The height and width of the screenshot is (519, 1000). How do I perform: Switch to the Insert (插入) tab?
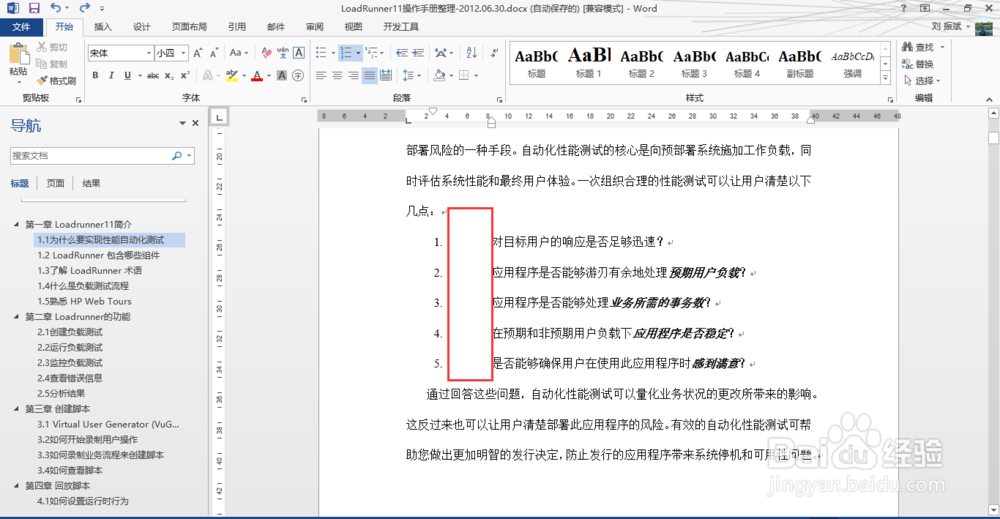103,27
